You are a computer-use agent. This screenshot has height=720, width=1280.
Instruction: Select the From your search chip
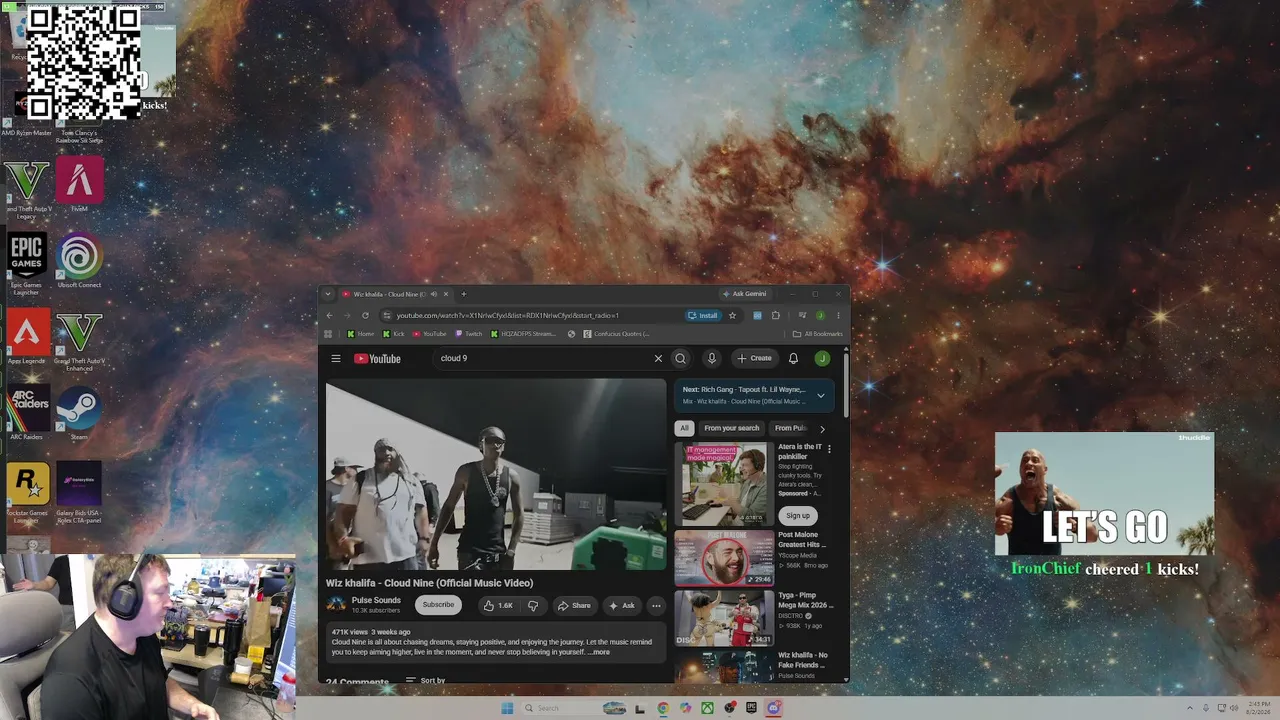[x=731, y=428]
